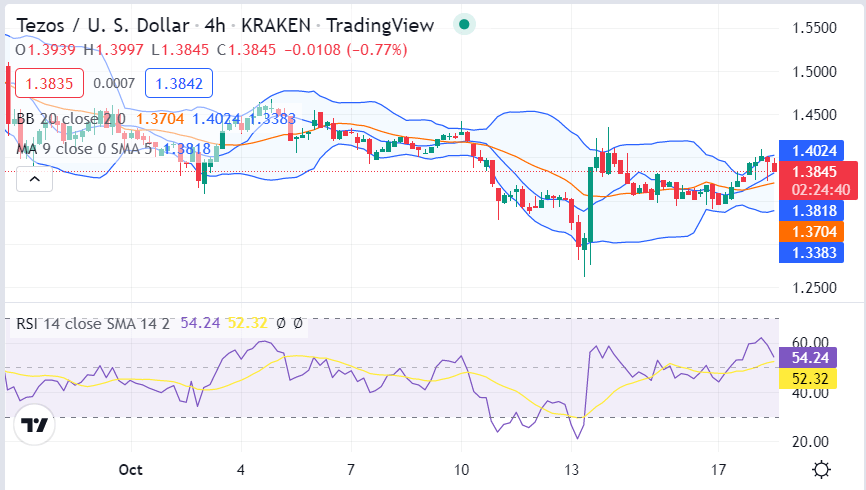The width and height of the screenshot is (866, 490).
Task: Click the blue buy price 1.3842 button
Action: tap(179, 83)
